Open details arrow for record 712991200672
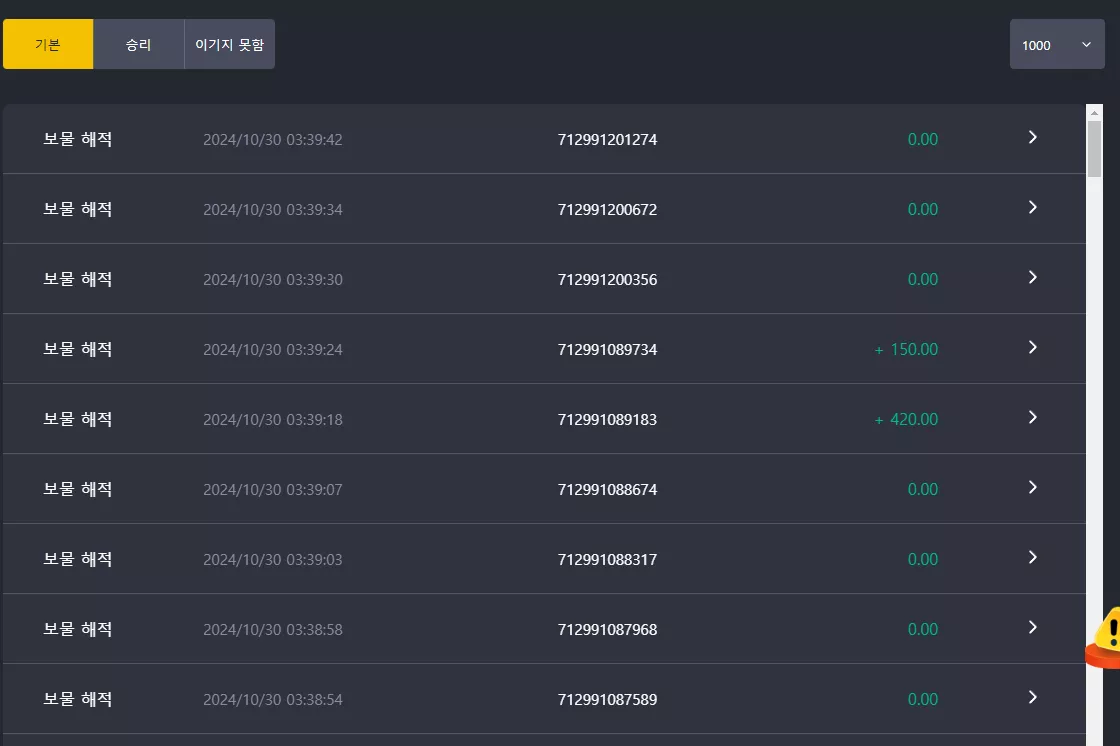Image resolution: width=1120 pixels, height=746 pixels. (x=1032, y=207)
